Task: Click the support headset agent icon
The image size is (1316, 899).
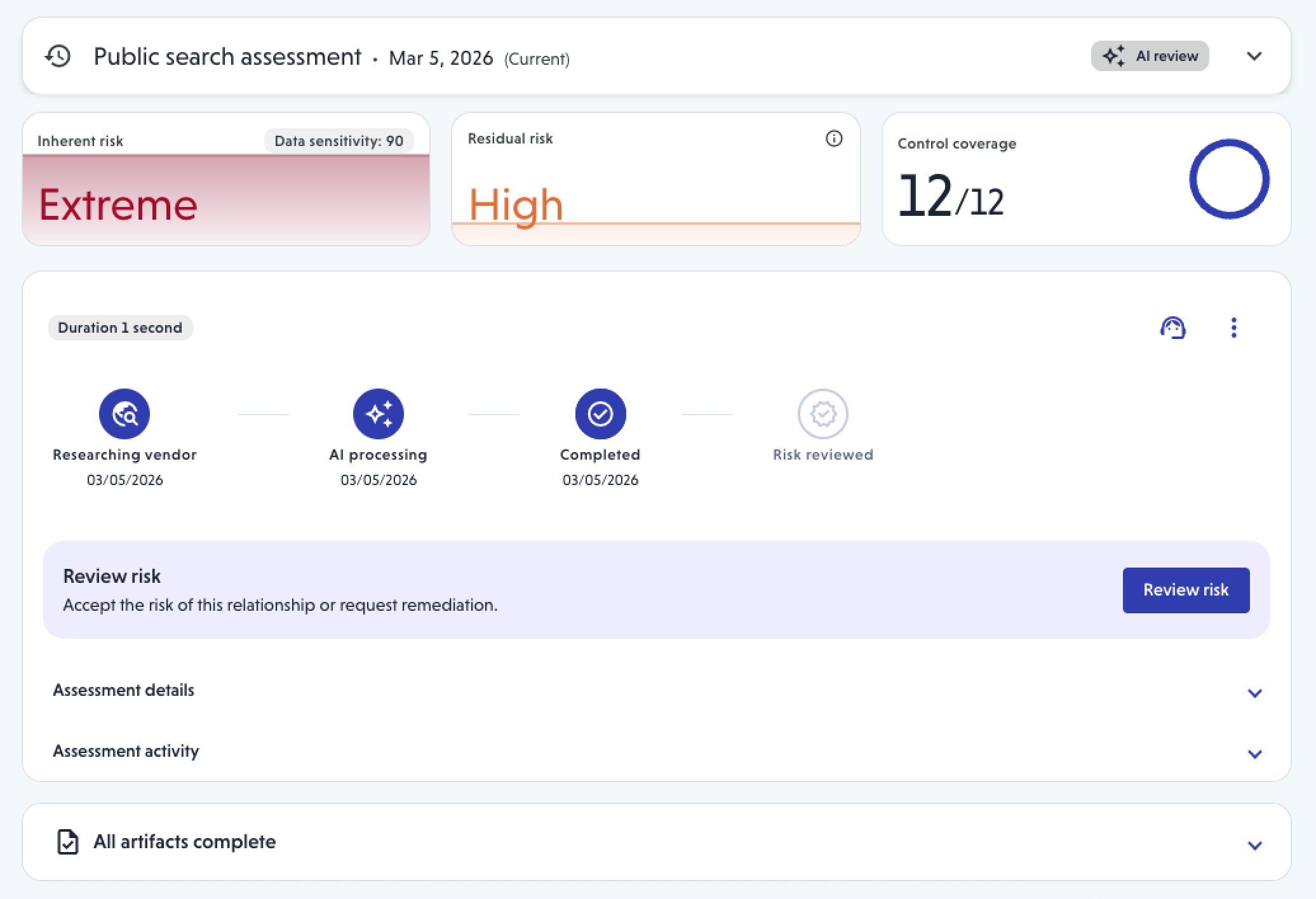Action: pyautogui.click(x=1172, y=328)
